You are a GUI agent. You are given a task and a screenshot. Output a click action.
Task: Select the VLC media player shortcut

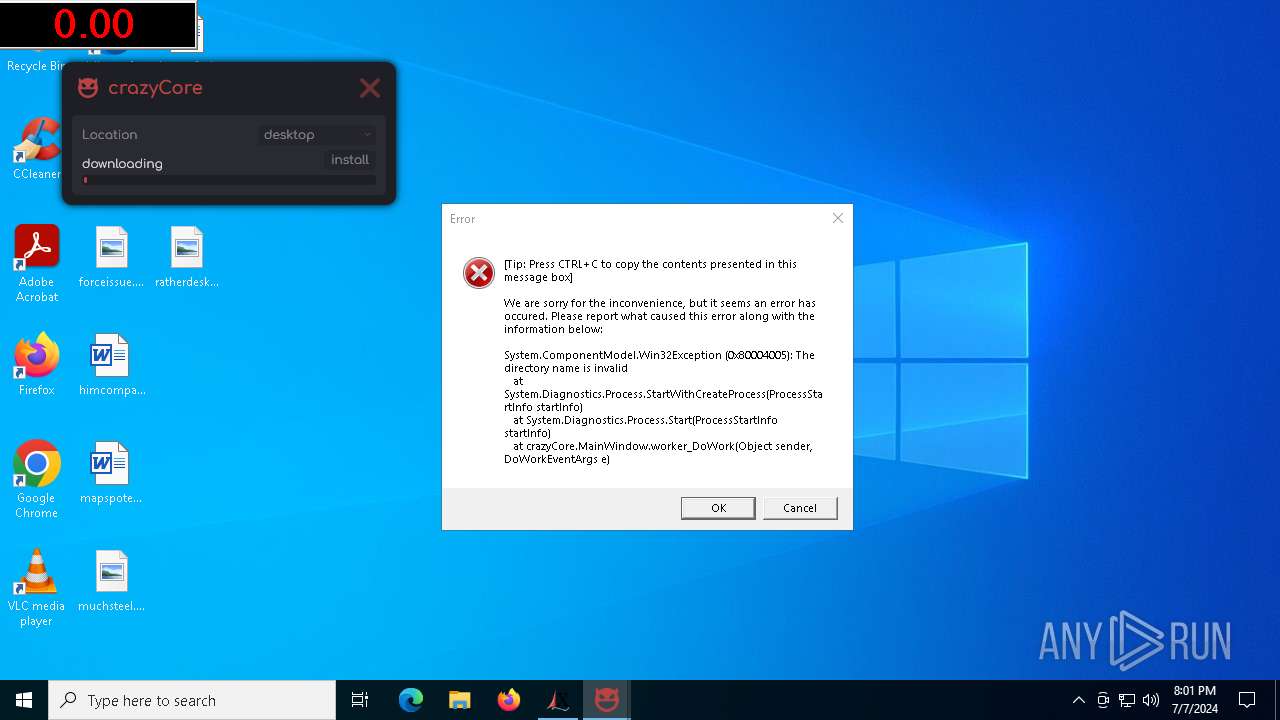coord(36,588)
